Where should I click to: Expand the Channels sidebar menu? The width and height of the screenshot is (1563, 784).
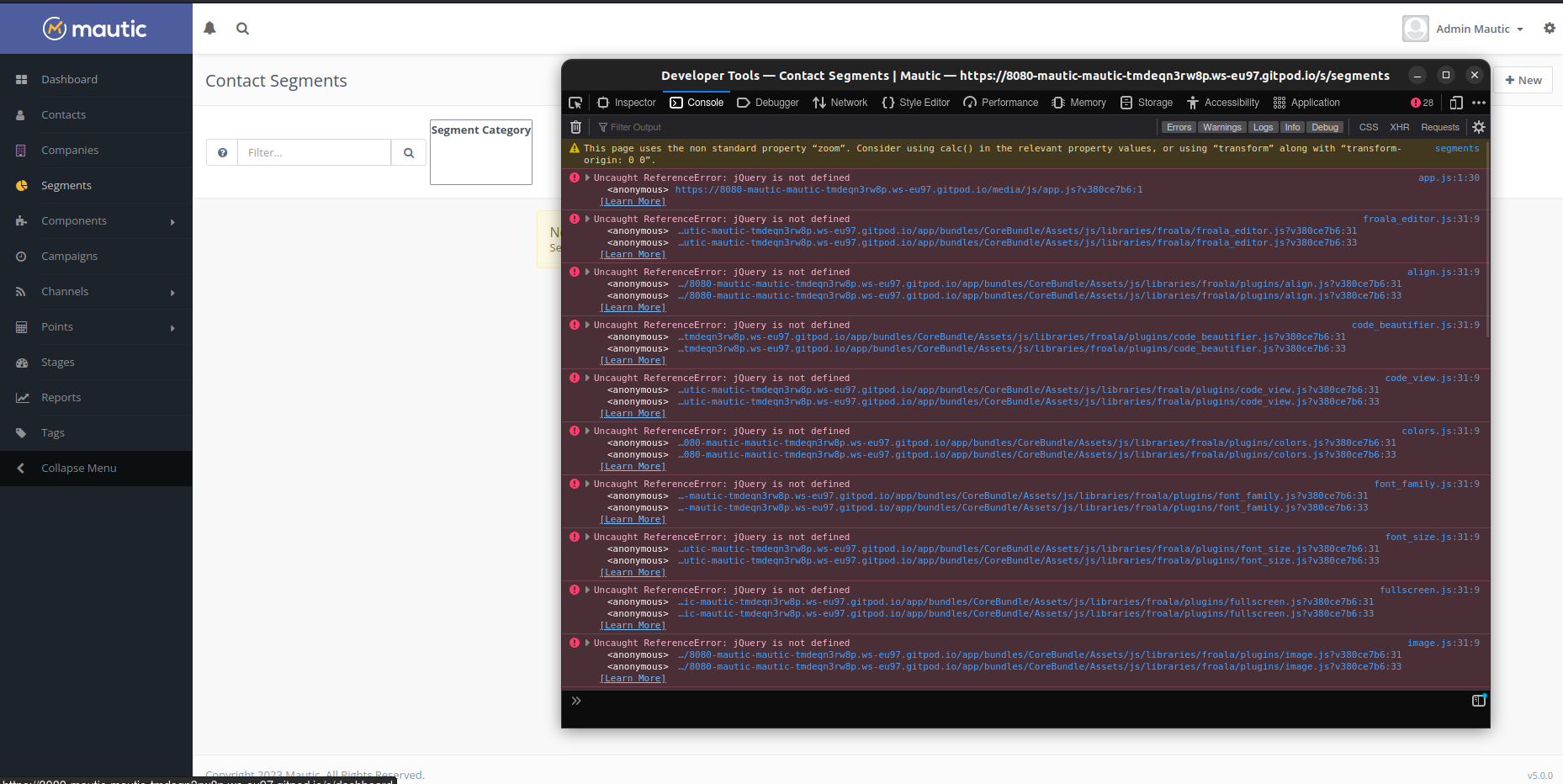tap(66, 291)
